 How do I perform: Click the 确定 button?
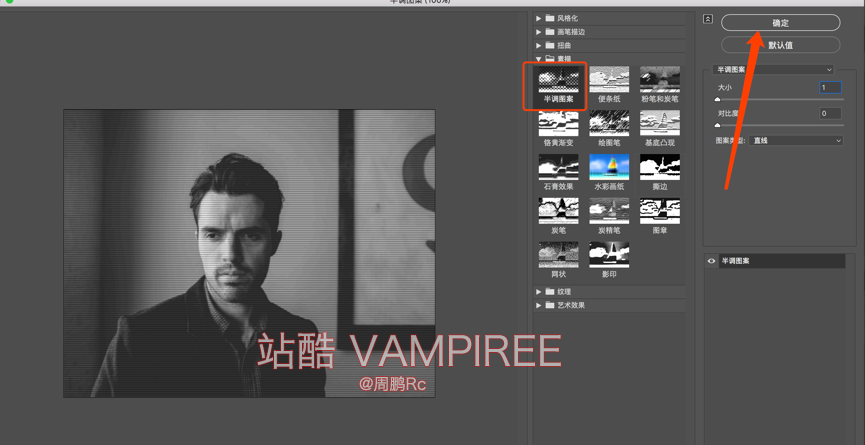781,23
